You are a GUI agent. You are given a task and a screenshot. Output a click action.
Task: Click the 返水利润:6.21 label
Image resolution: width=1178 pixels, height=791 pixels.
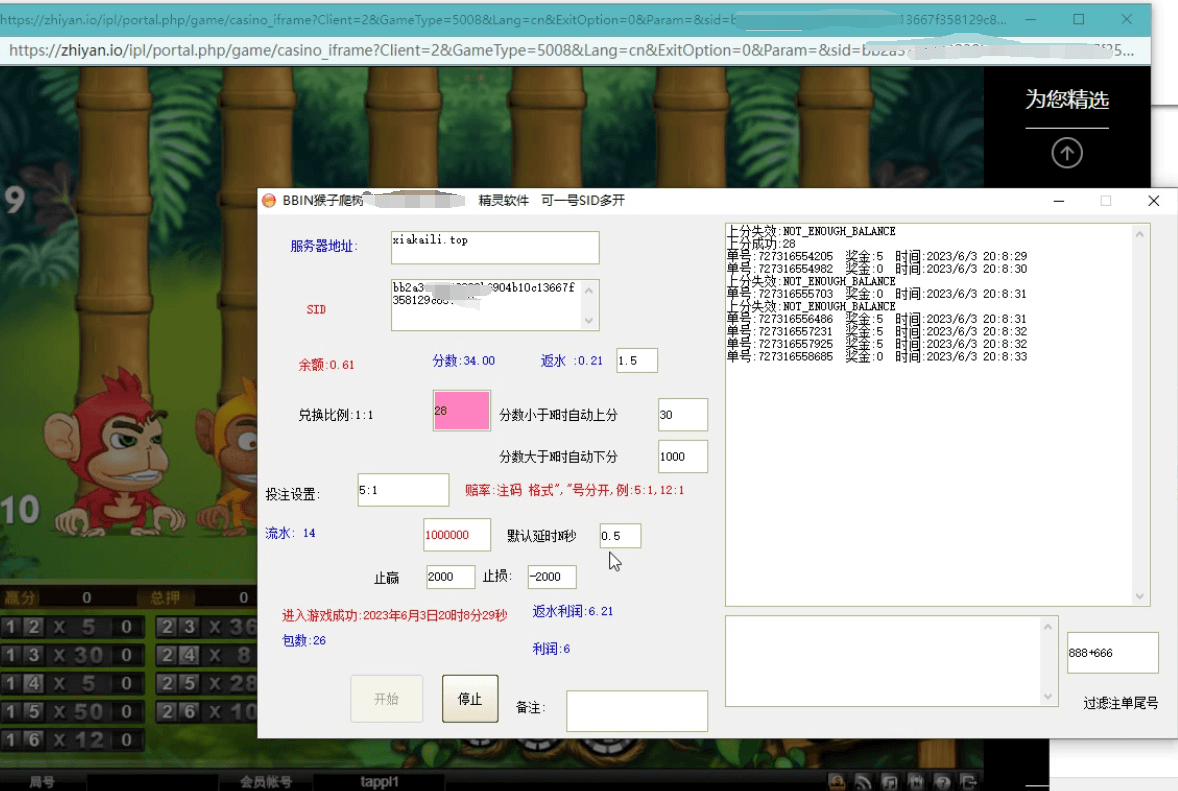tap(572, 611)
